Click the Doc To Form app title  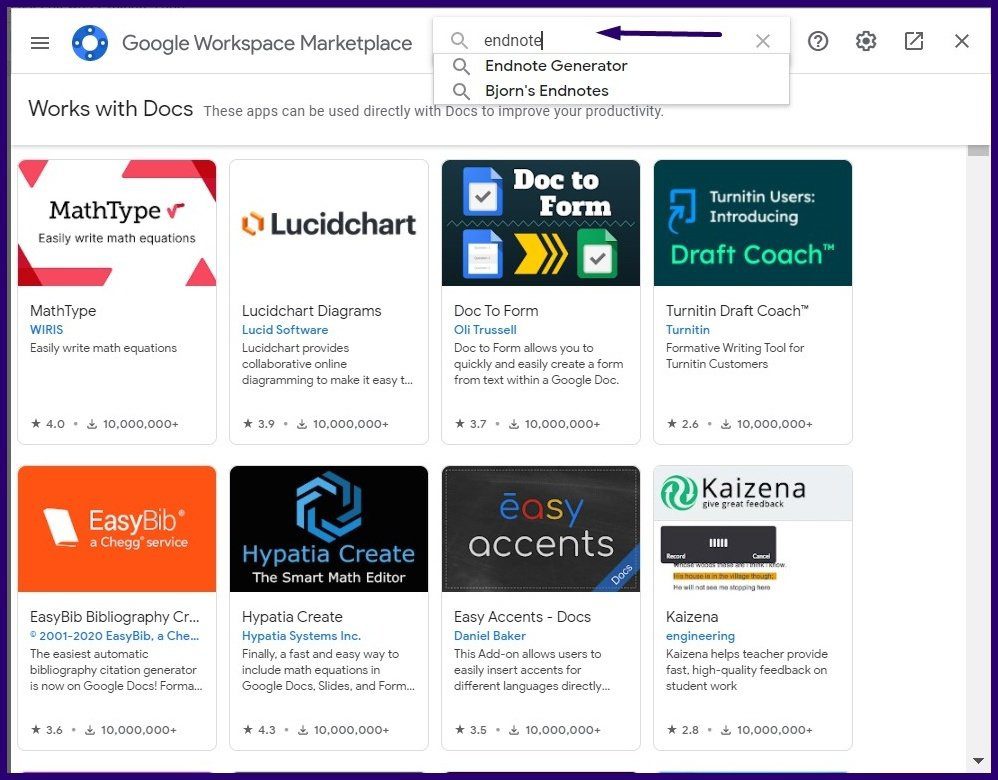coord(496,311)
